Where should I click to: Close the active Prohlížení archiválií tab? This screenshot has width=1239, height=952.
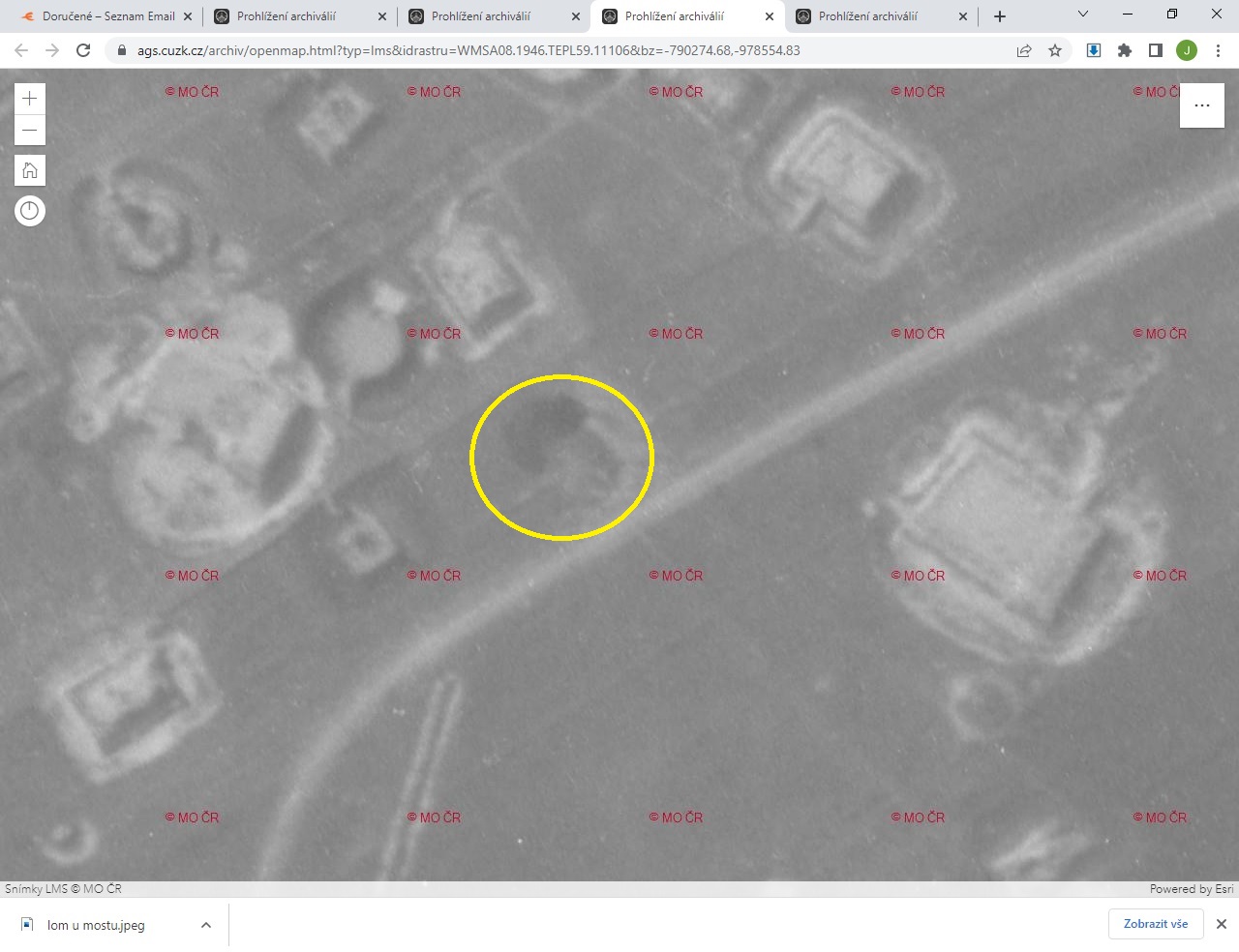pyautogui.click(x=770, y=16)
